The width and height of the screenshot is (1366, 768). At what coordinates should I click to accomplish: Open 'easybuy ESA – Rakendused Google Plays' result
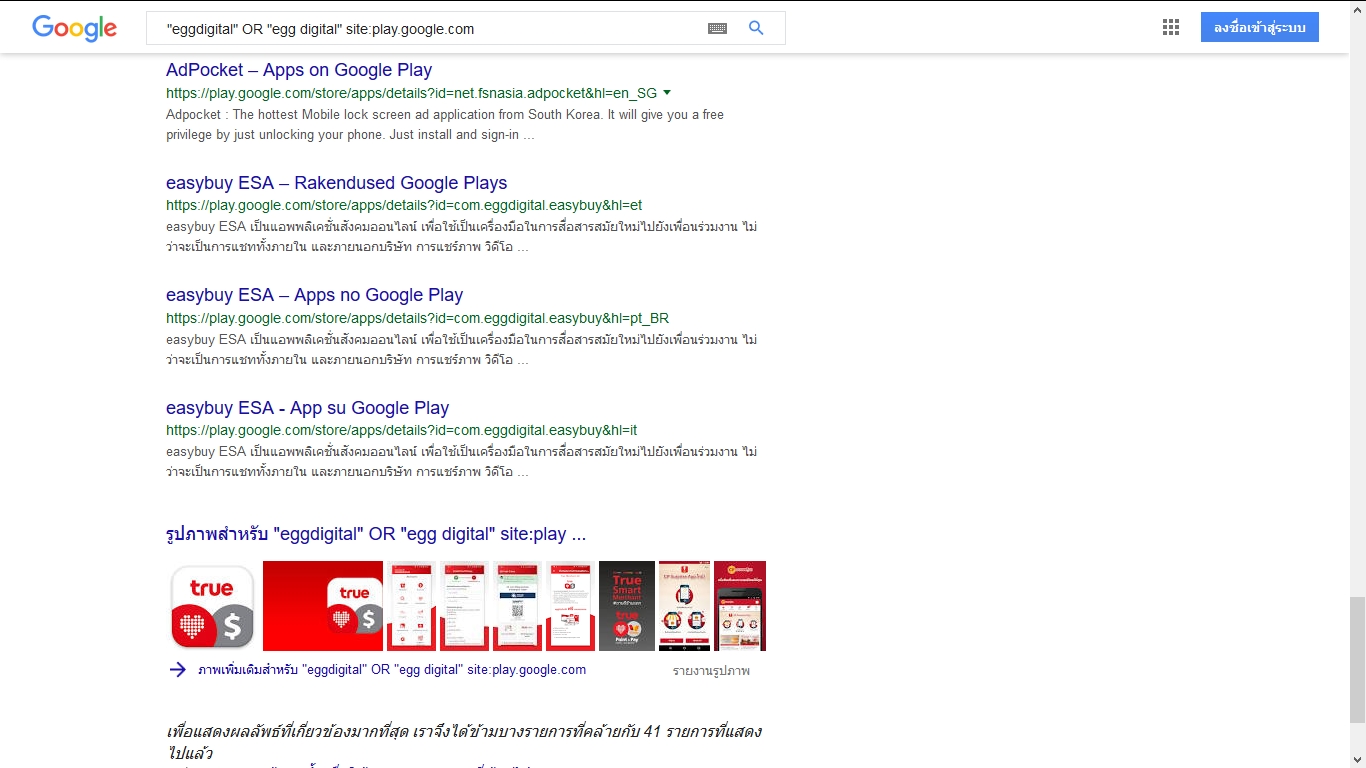click(336, 183)
